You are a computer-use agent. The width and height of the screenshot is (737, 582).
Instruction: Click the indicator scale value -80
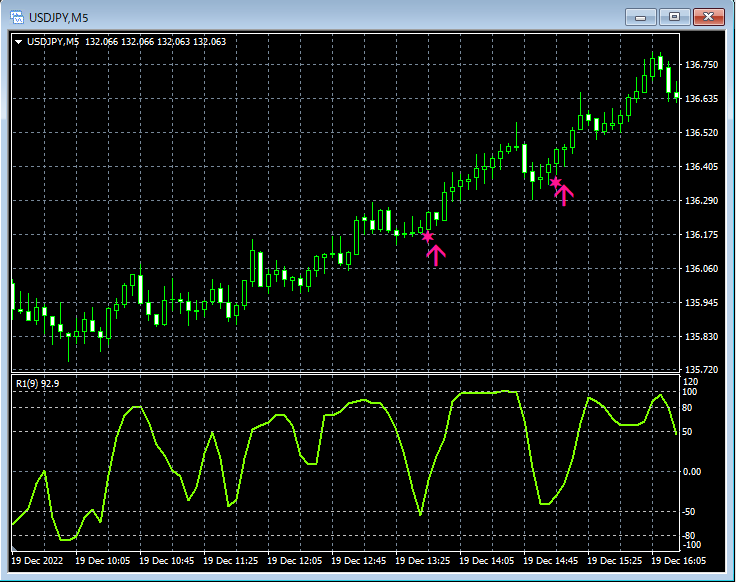pyautogui.click(x=689, y=535)
